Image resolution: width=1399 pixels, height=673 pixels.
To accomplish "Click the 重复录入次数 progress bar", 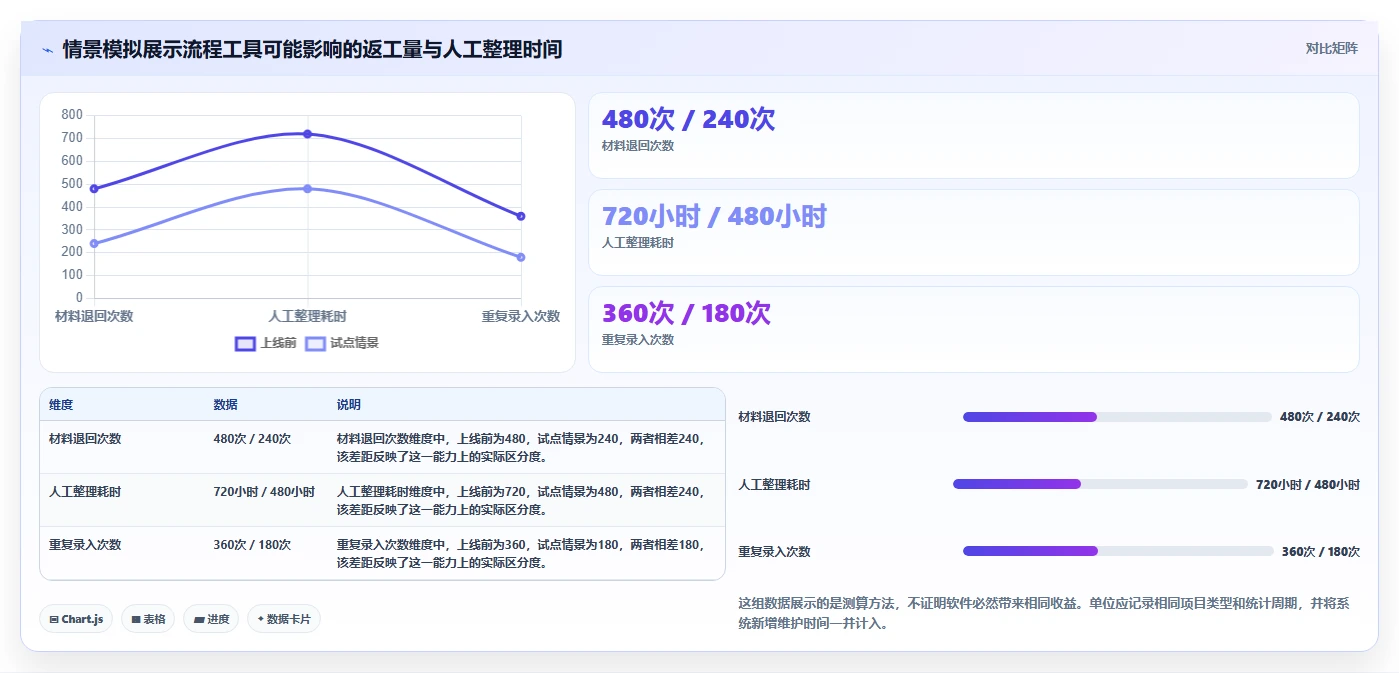I will click(x=1118, y=551).
